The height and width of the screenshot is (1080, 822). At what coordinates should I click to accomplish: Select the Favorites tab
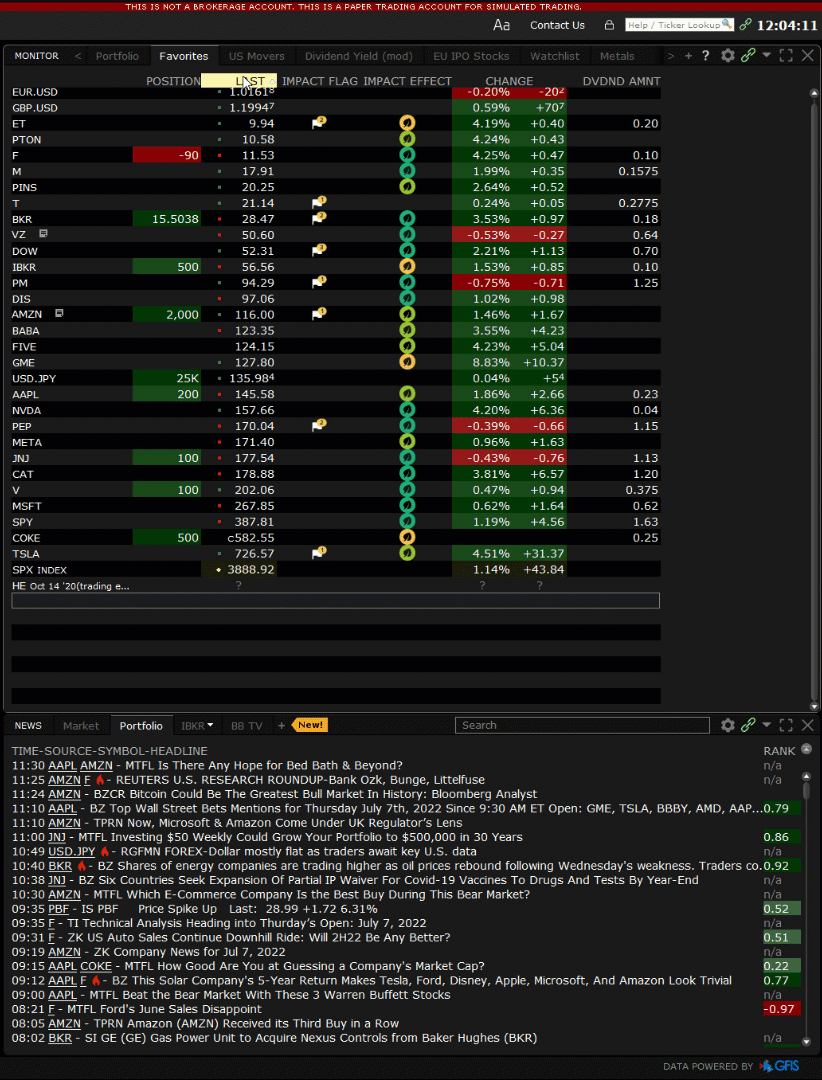pos(184,56)
